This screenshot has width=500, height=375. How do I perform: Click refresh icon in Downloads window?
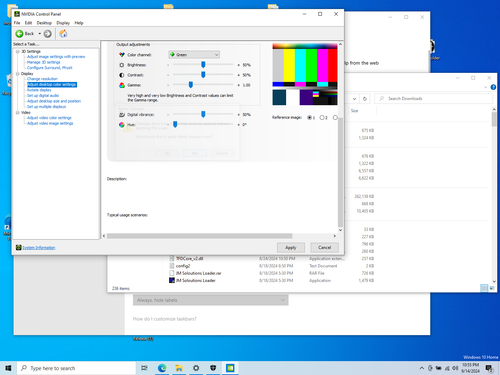pyautogui.click(x=365, y=99)
